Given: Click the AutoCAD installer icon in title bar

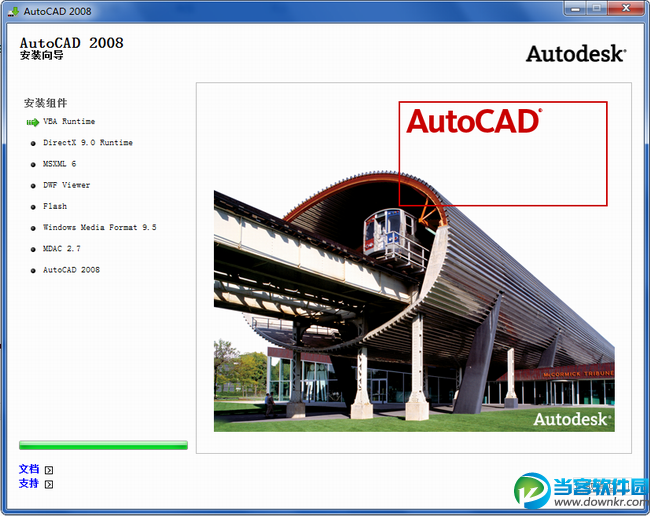Looking at the screenshot, I should pyautogui.click(x=13, y=11).
